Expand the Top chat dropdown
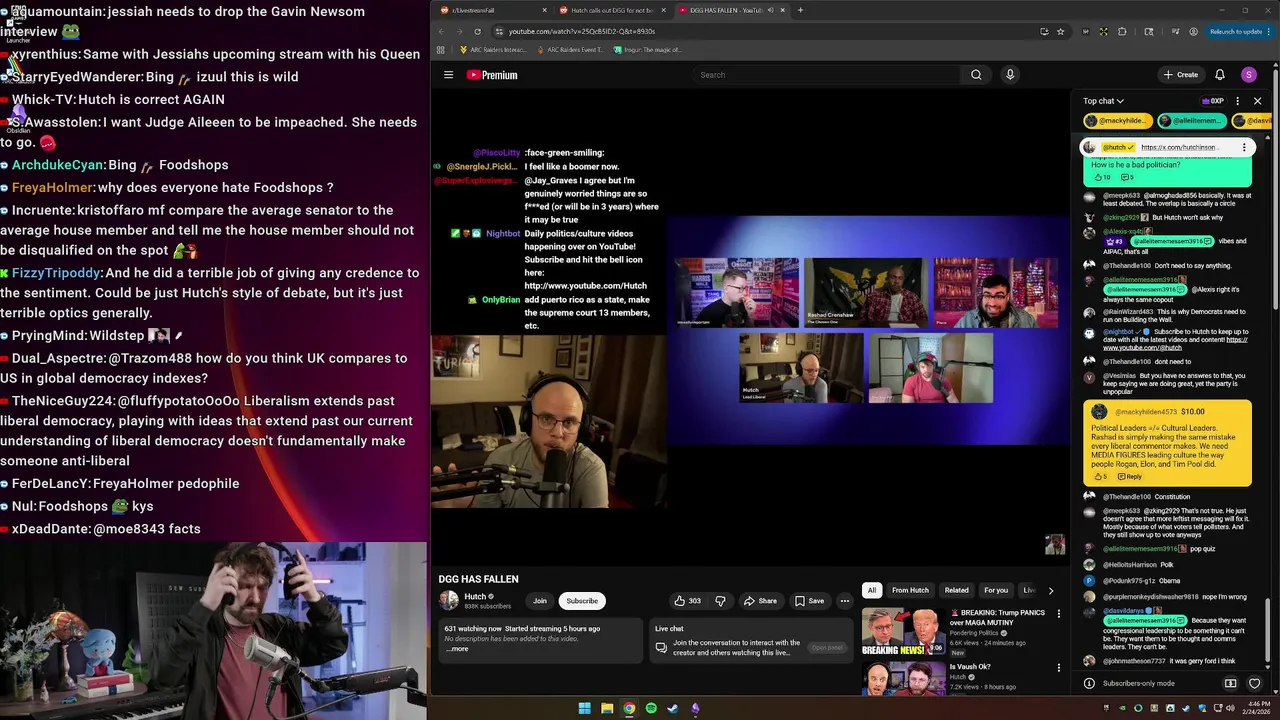Image resolution: width=1280 pixels, height=720 pixels. click(x=1104, y=101)
